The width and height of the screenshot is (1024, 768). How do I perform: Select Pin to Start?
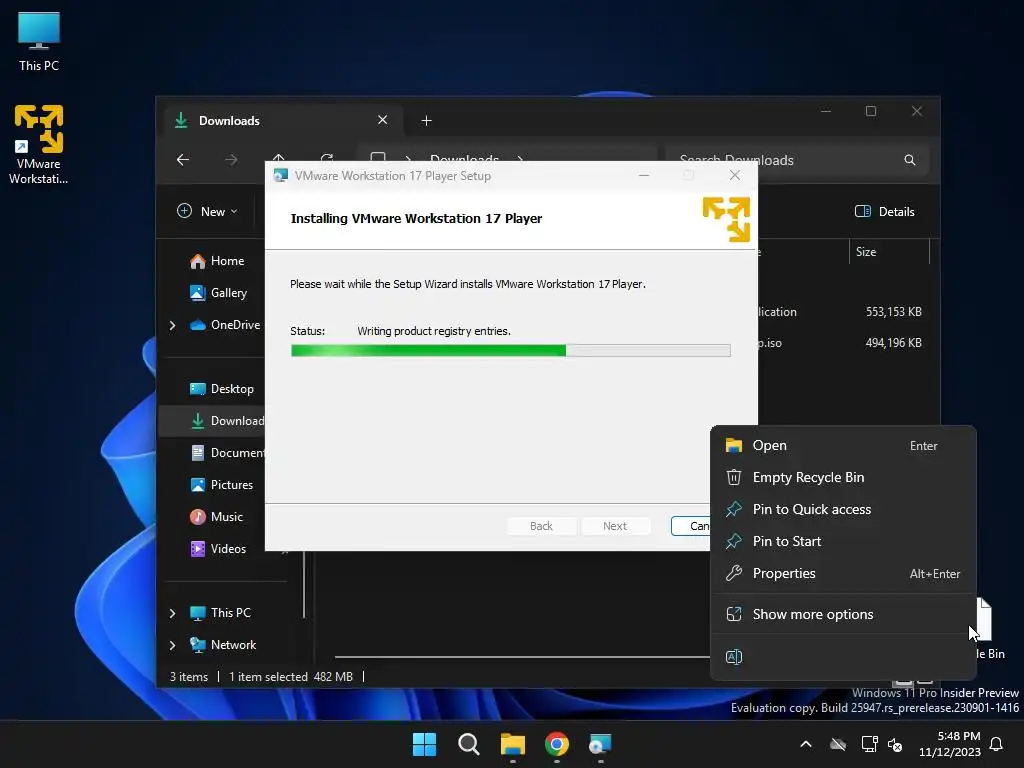click(843, 542)
